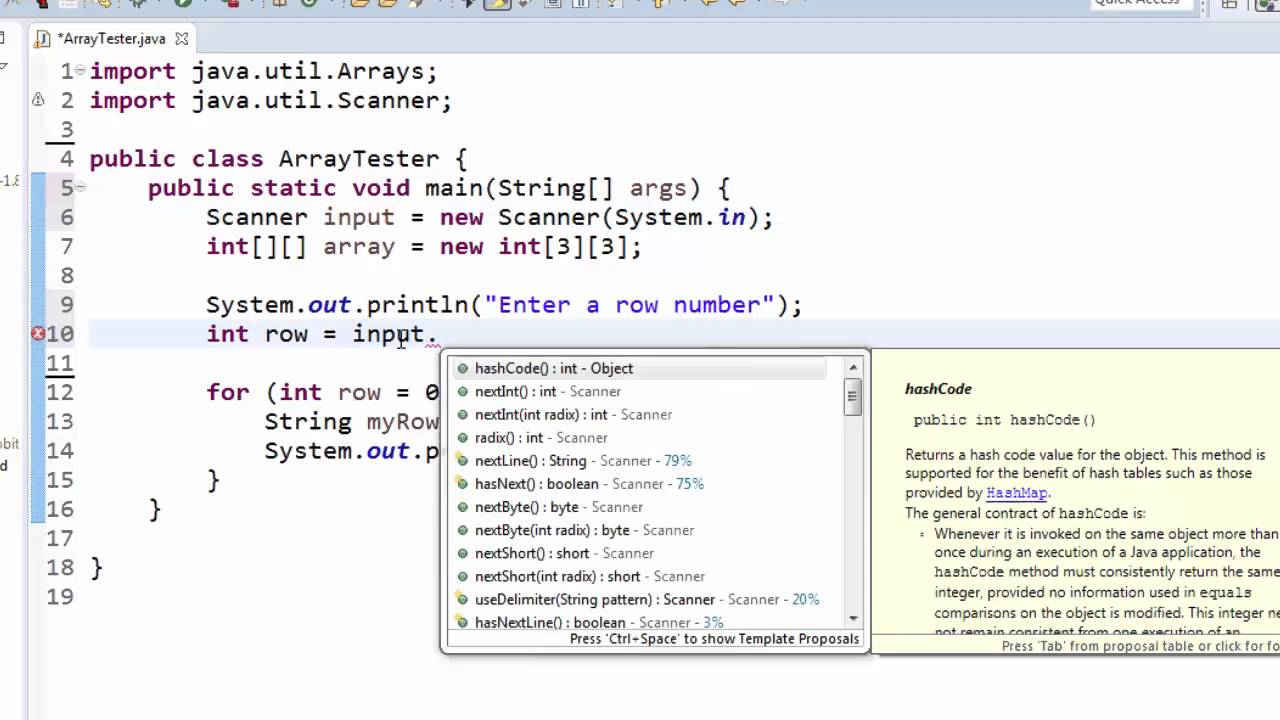1280x720 pixels.
Task: Click the proposal list scroll-down arrow
Action: click(x=853, y=619)
